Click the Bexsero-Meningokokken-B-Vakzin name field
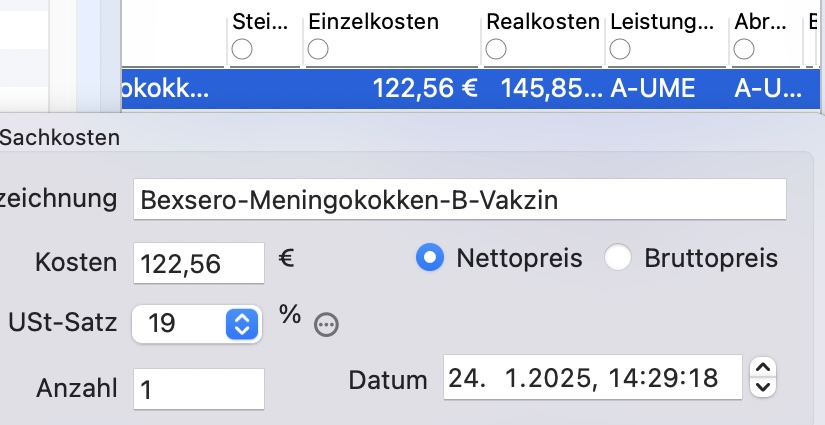 click(460, 199)
